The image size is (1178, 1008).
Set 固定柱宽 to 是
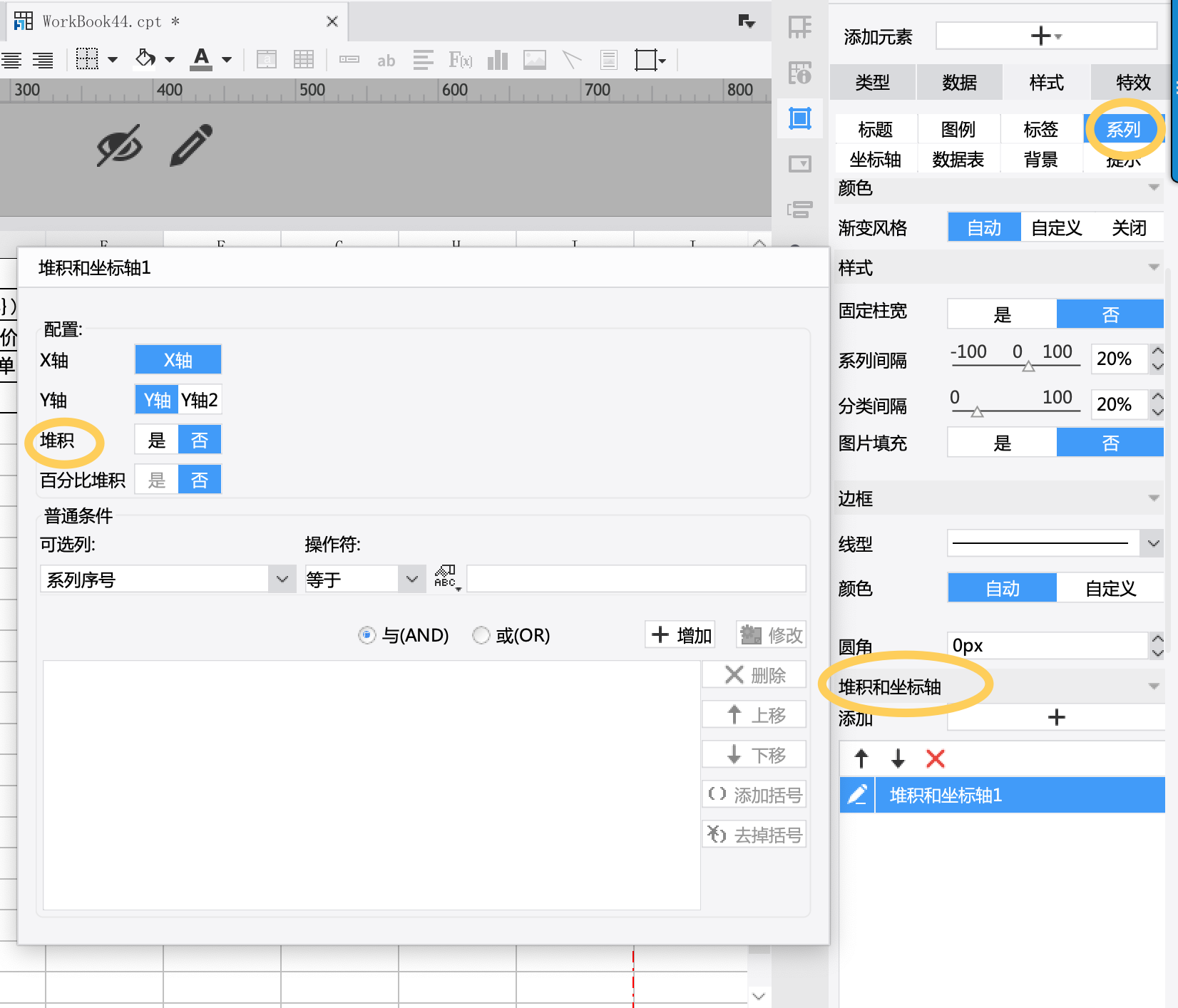(1002, 314)
